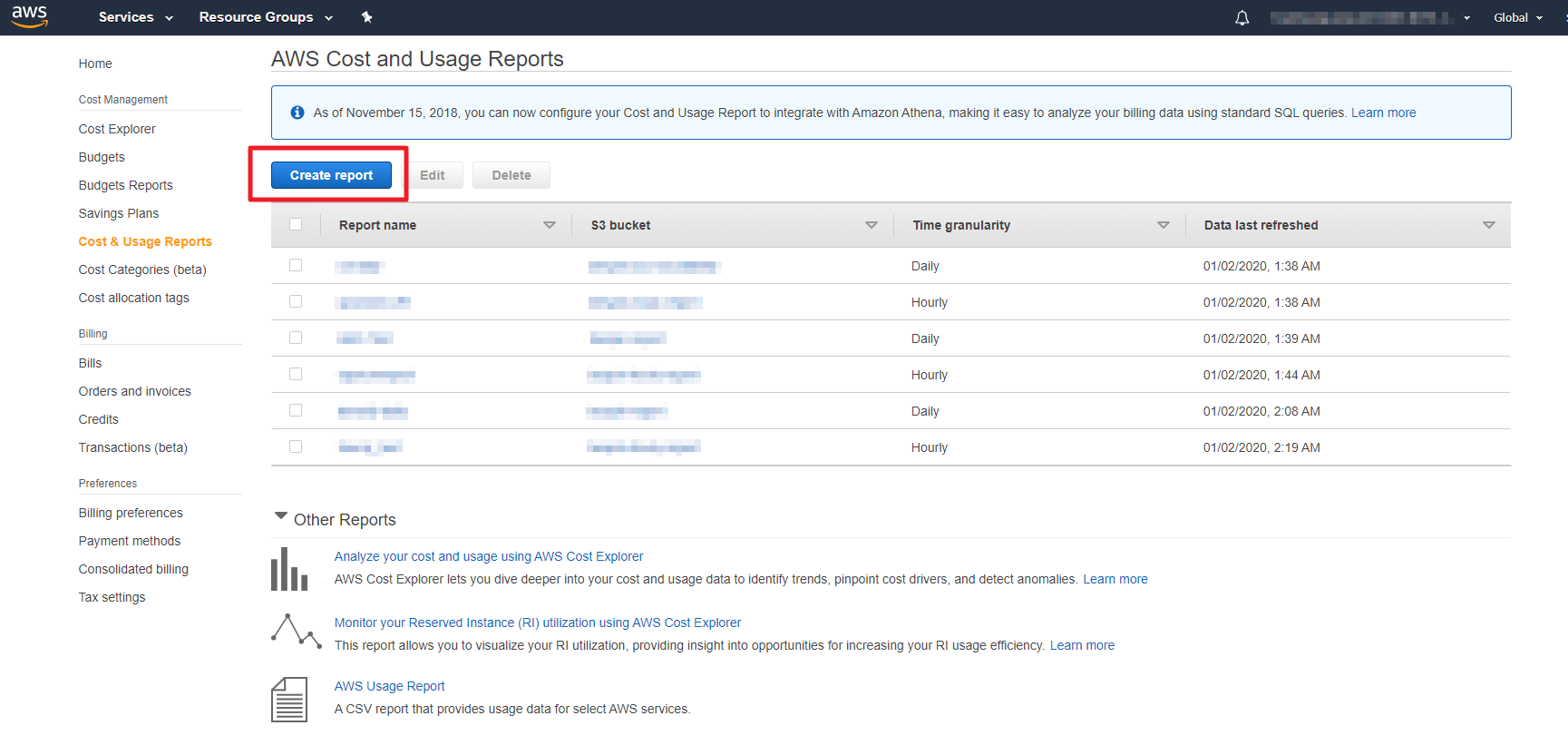Open the AWS Usage Report link

[389, 686]
